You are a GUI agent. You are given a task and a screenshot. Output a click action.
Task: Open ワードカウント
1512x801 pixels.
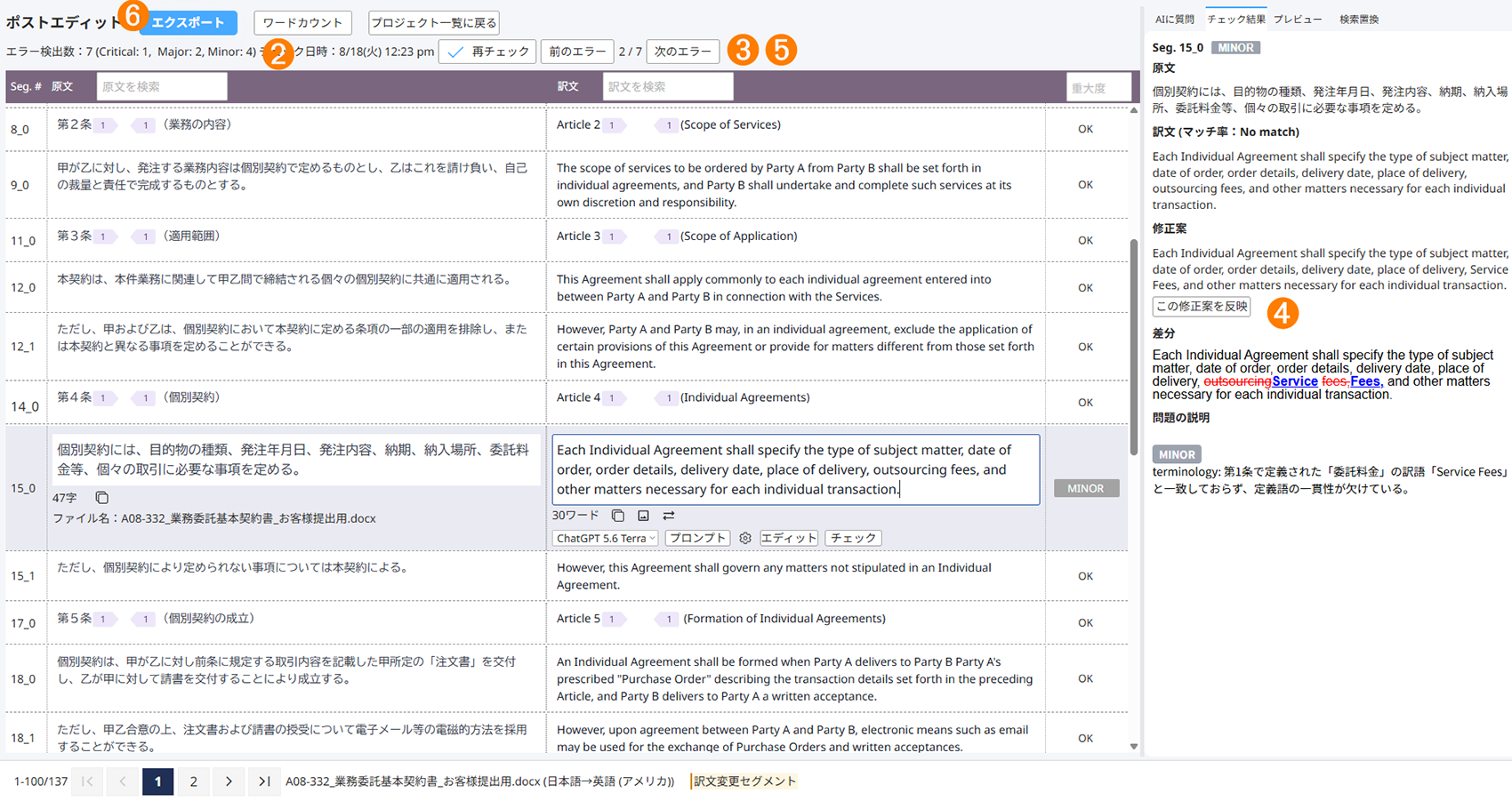pos(302,22)
